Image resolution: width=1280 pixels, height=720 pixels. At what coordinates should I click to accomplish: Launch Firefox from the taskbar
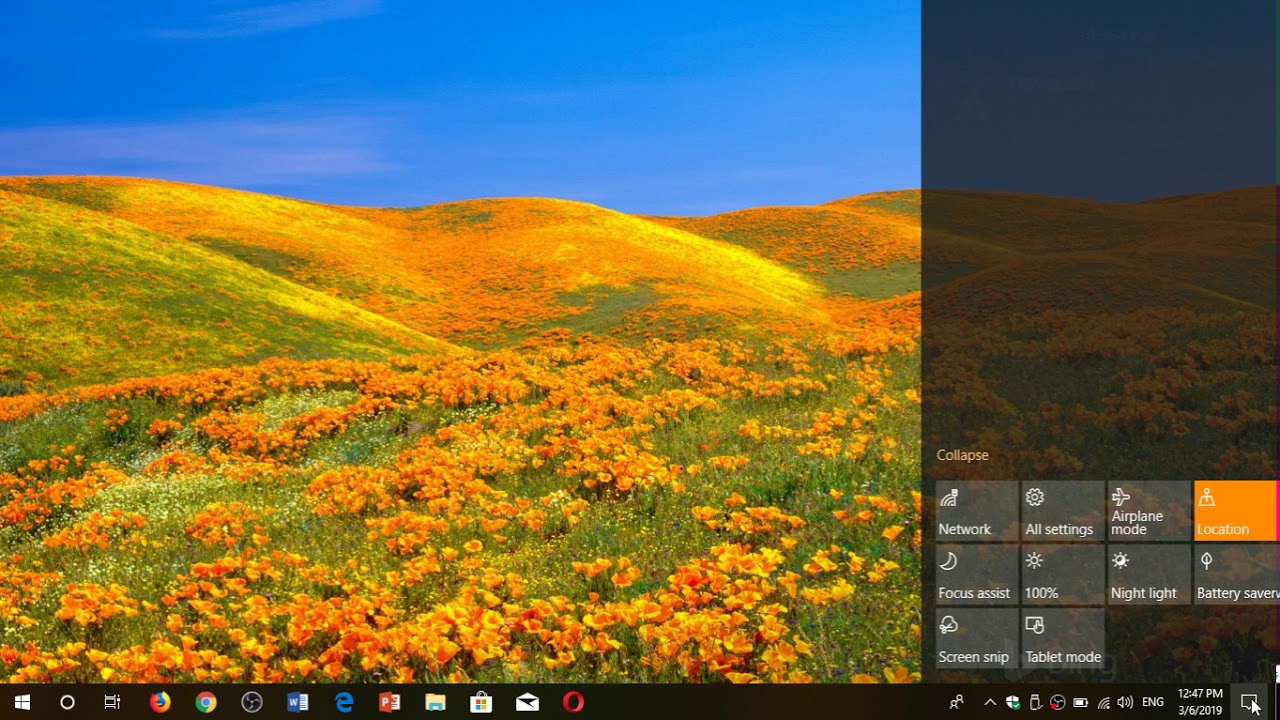click(x=160, y=702)
